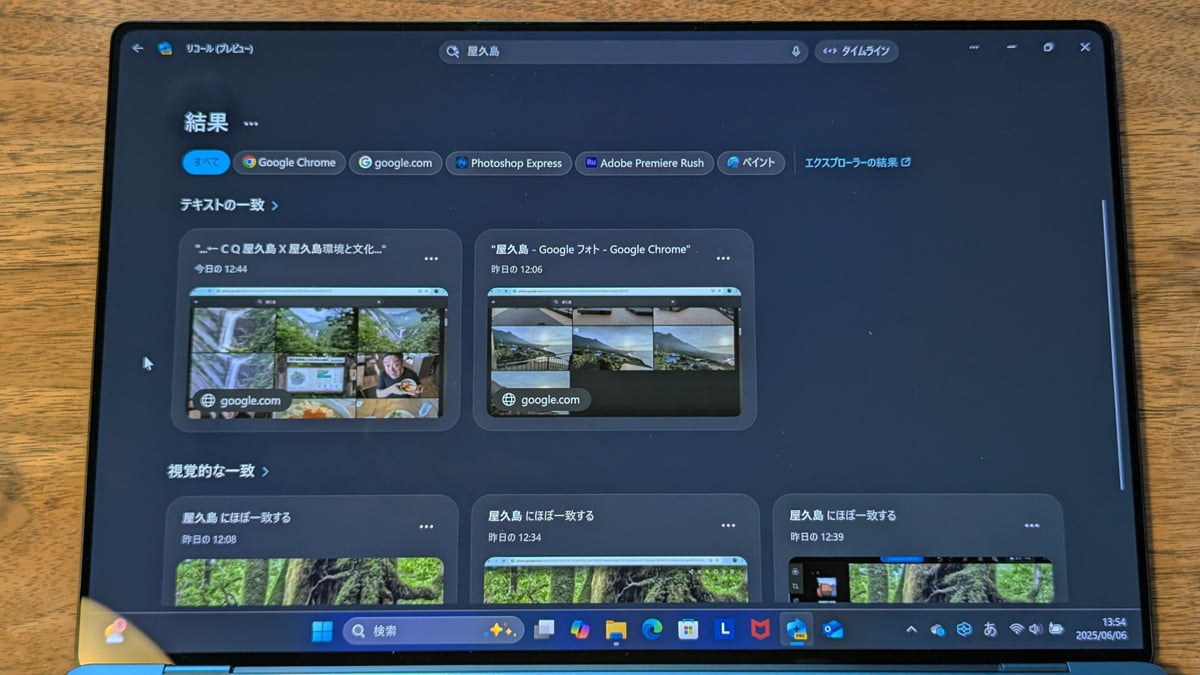Image resolution: width=1200 pixels, height=675 pixels.
Task: Launch Copilot from the taskbar
Action: pyautogui.click(x=580, y=630)
